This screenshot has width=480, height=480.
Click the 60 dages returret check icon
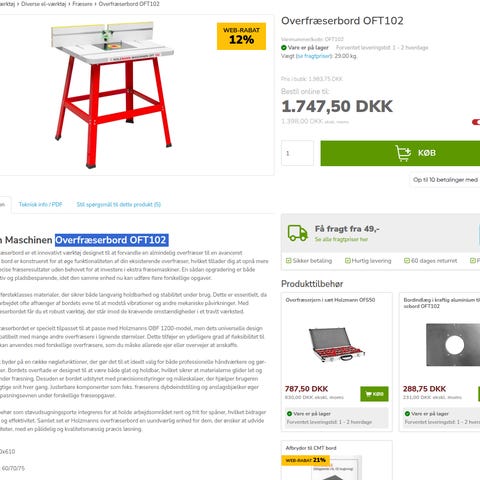(x=407, y=261)
